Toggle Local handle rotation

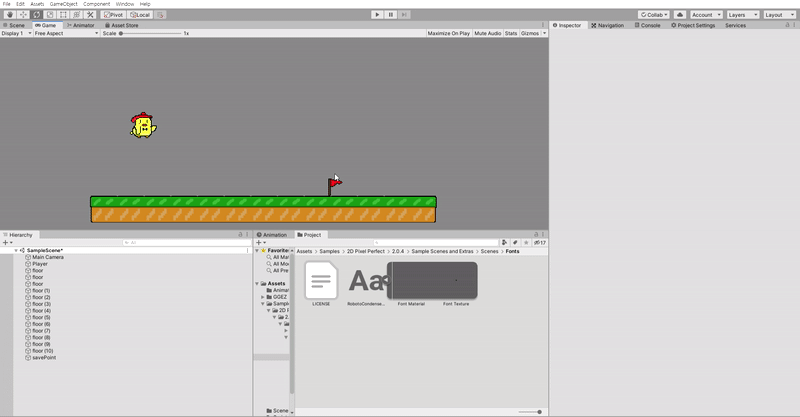pos(140,15)
